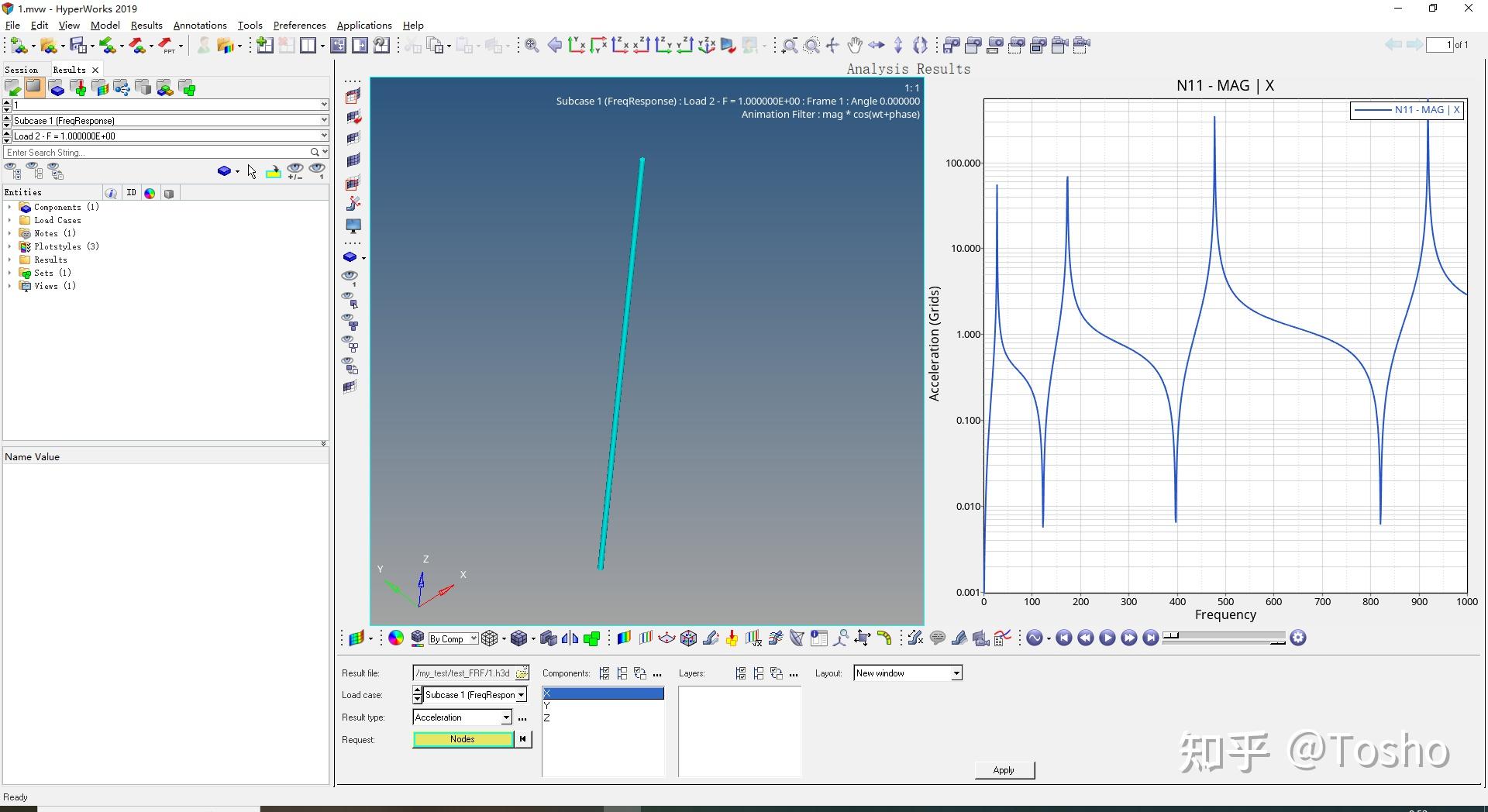Open the Result type Acceleration dropdown

[x=505, y=717]
